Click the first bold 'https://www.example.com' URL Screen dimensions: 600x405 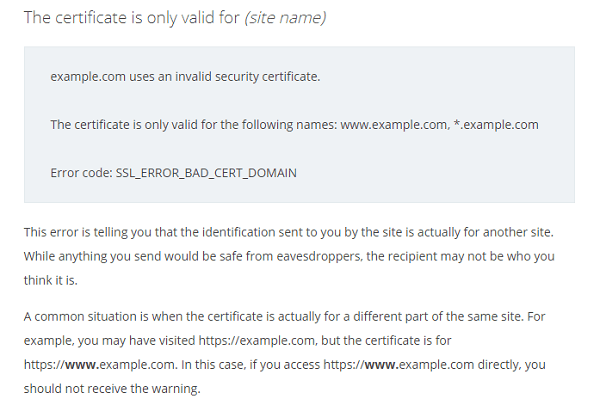pos(100,364)
